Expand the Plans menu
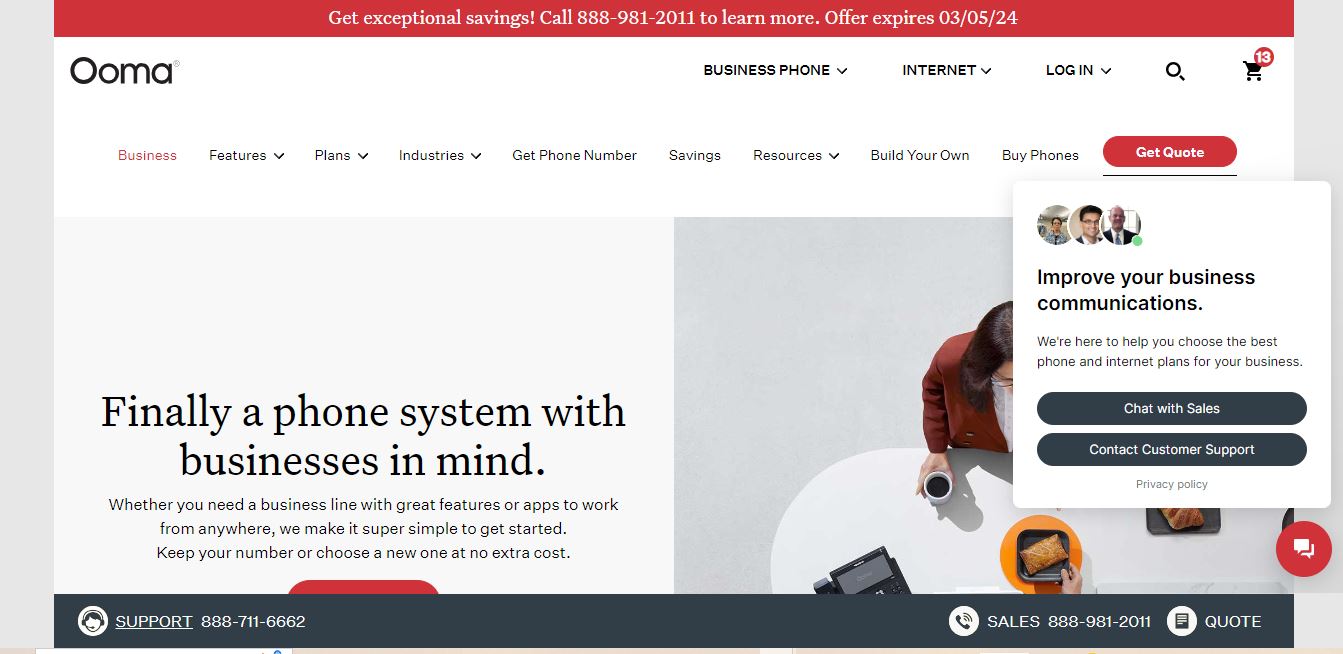1343x654 pixels. coord(341,155)
